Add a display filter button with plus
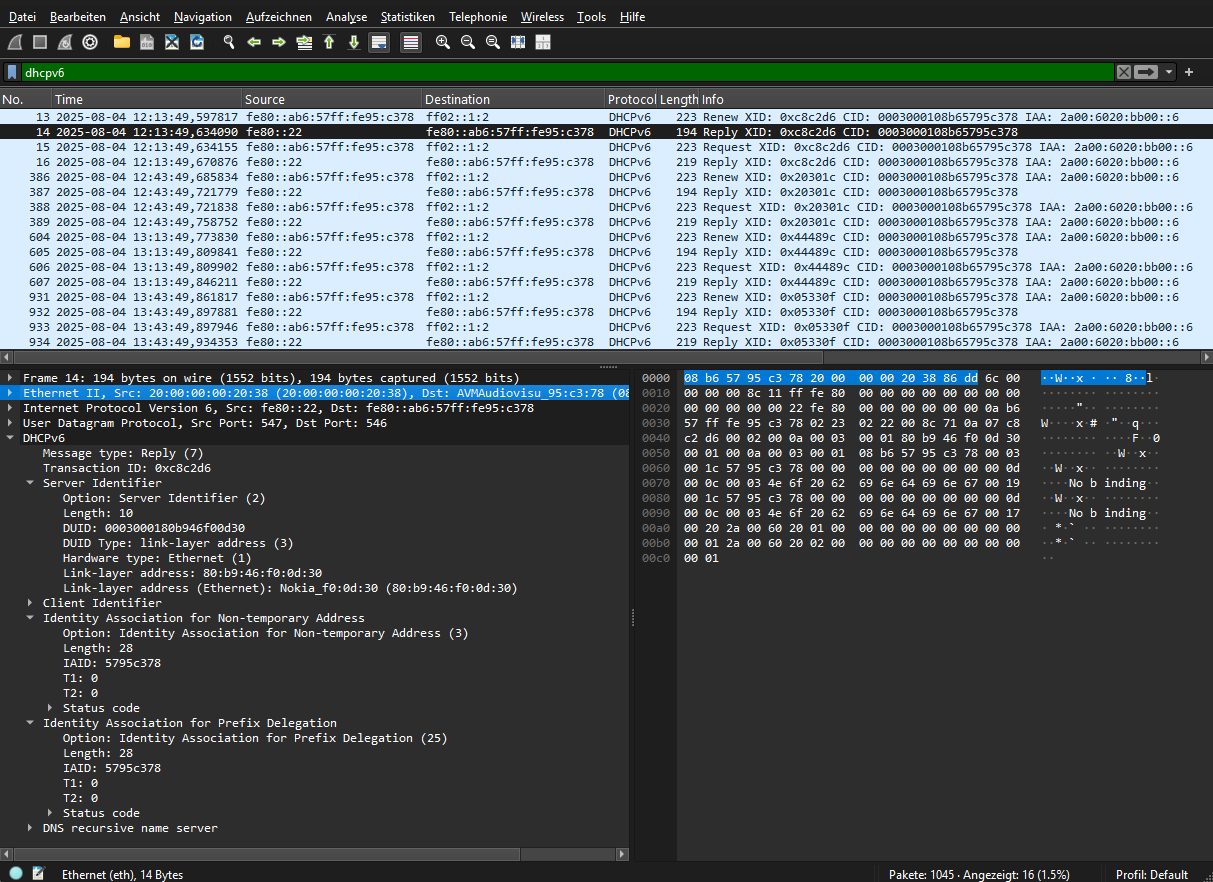 pos(1189,72)
